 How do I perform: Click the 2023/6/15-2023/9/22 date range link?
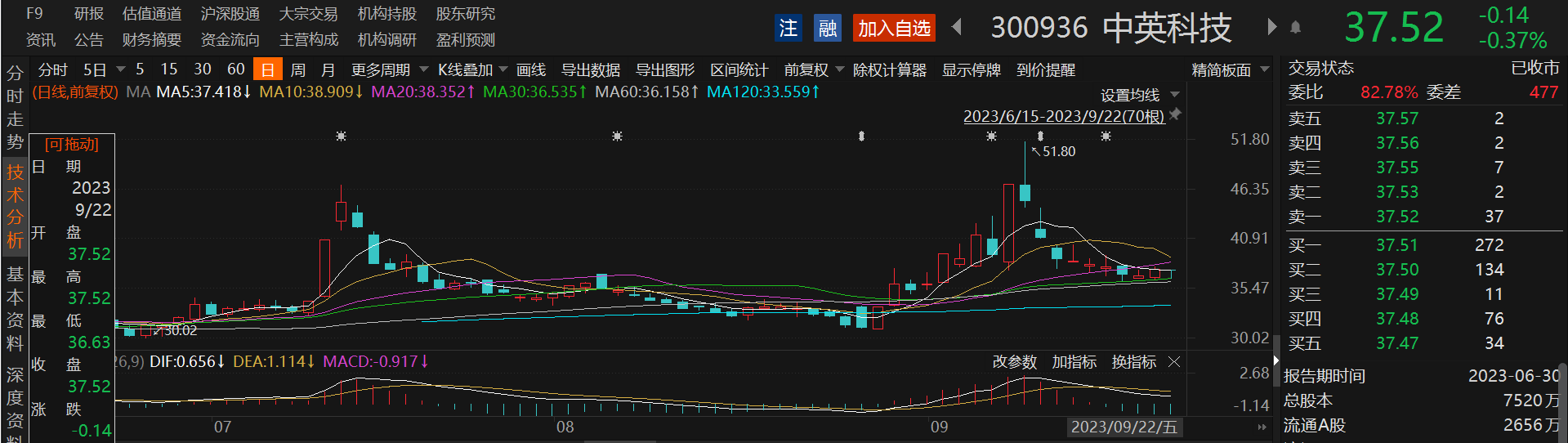pyautogui.click(x=1063, y=116)
